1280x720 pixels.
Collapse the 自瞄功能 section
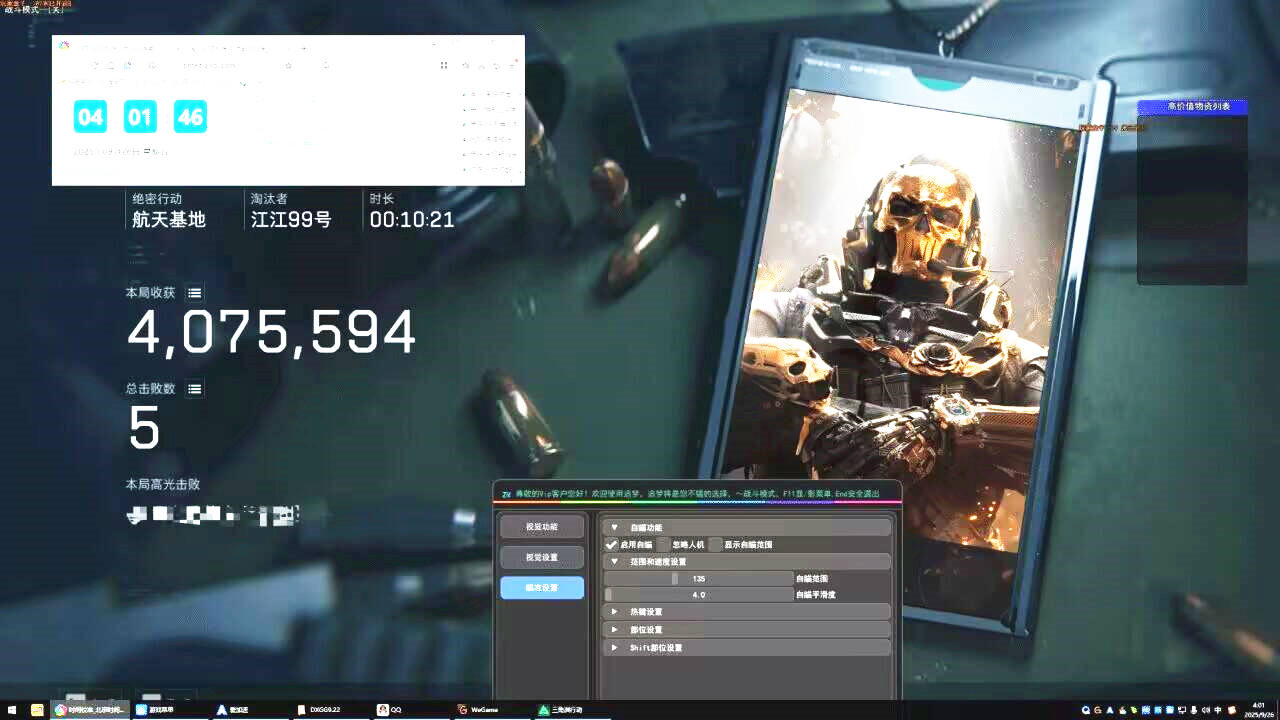[x=747, y=527]
